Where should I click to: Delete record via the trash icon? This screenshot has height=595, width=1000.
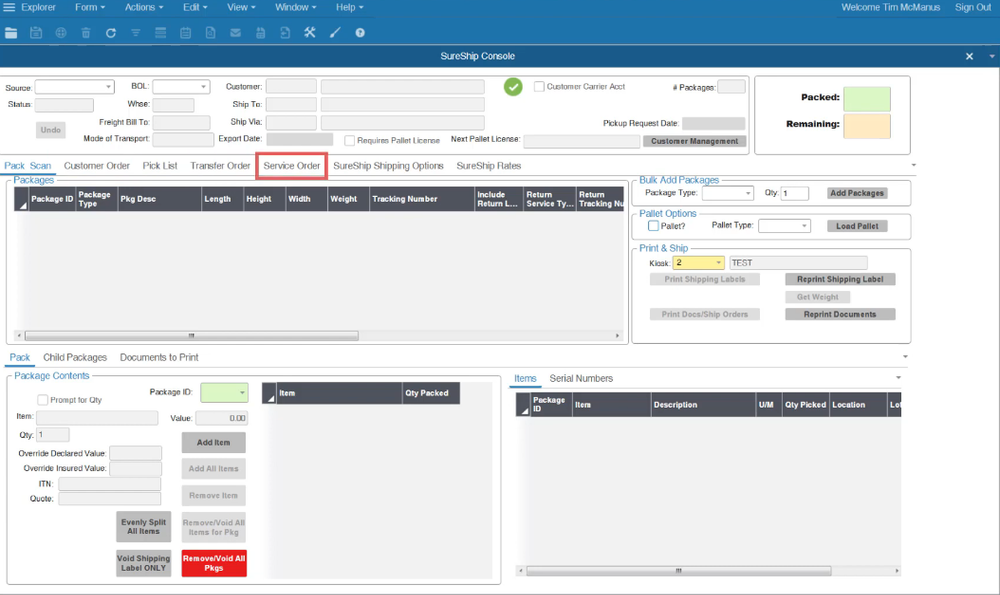[84, 32]
